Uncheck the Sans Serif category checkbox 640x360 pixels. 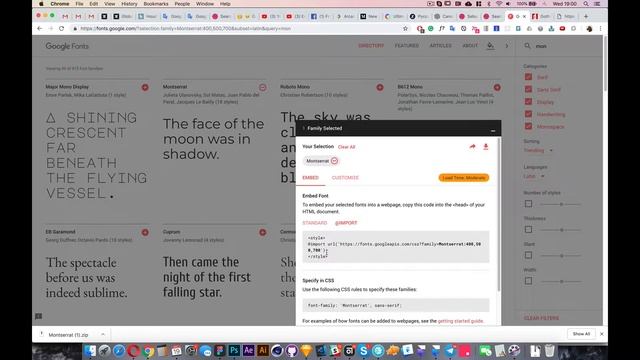528,89
